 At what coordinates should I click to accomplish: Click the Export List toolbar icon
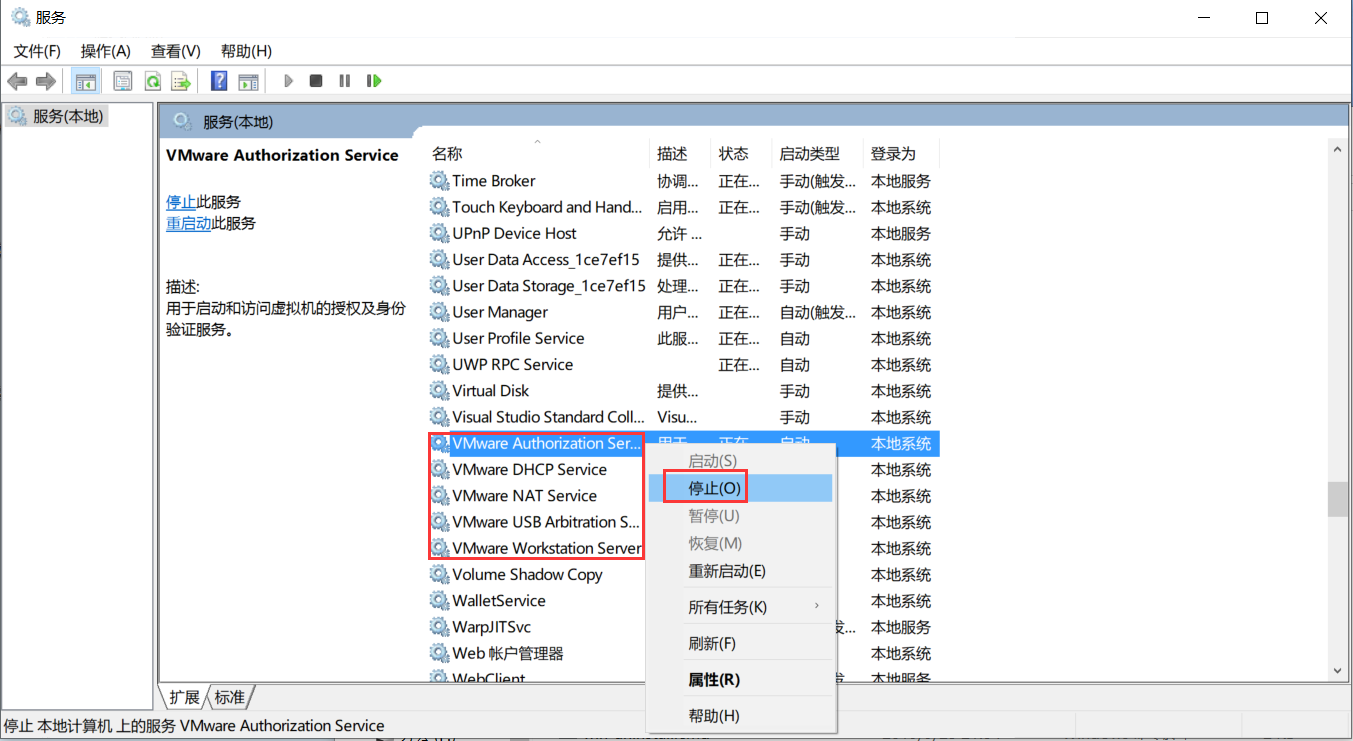[x=181, y=81]
